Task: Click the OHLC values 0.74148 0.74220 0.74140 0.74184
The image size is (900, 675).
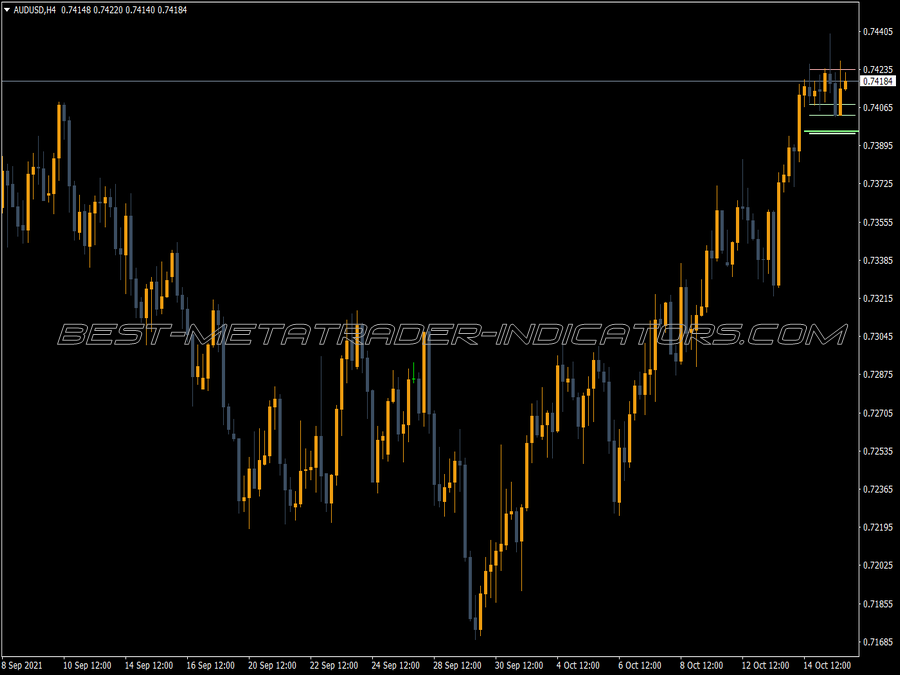Action: pos(124,10)
